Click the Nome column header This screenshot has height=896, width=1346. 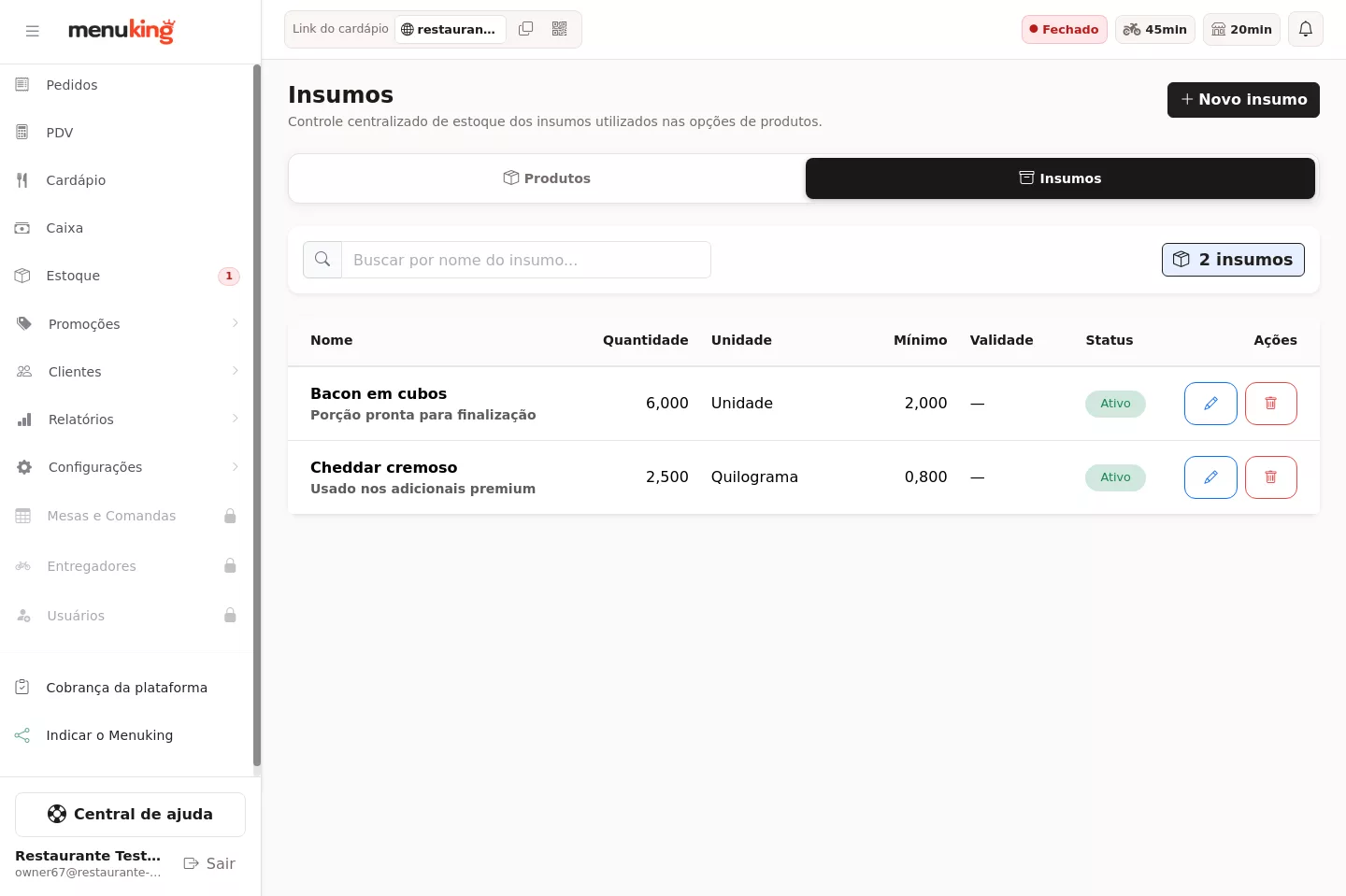(332, 340)
